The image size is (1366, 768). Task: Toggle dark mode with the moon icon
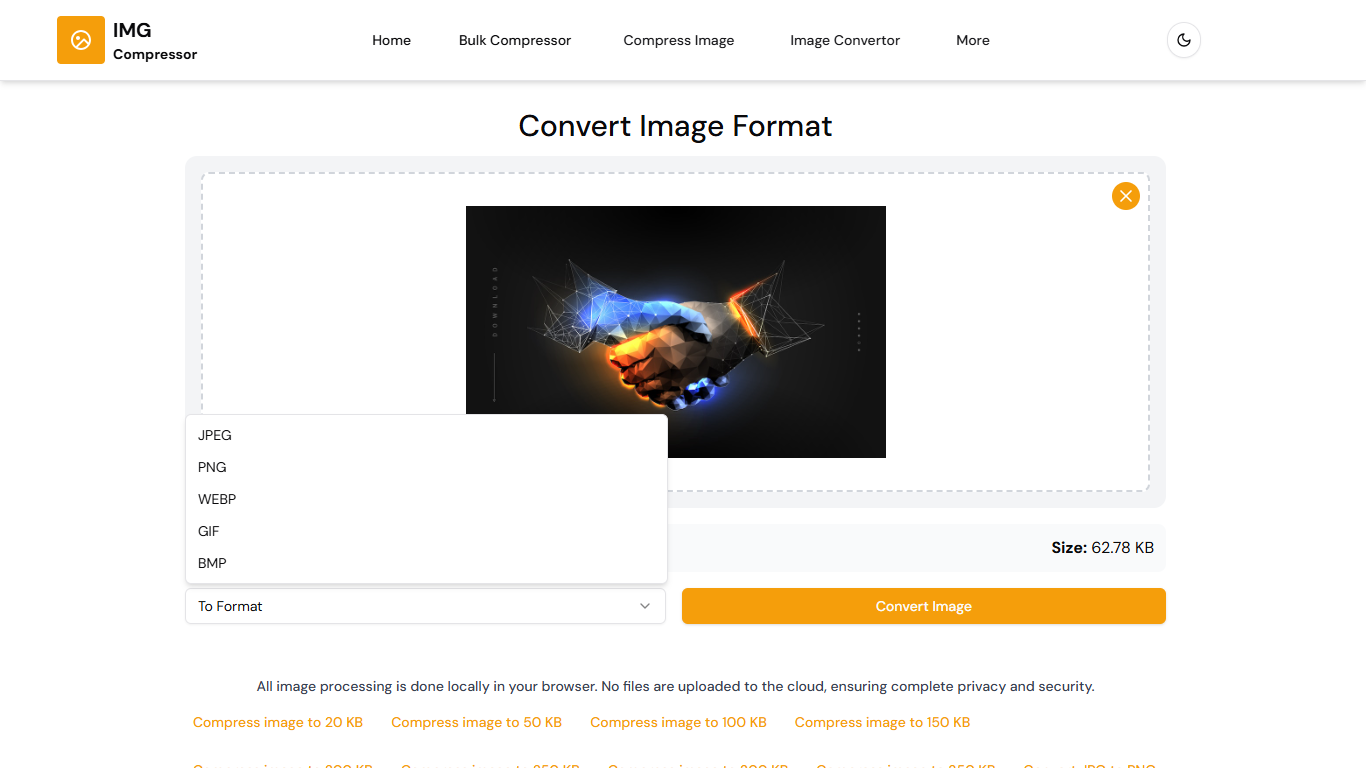tap(1183, 40)
